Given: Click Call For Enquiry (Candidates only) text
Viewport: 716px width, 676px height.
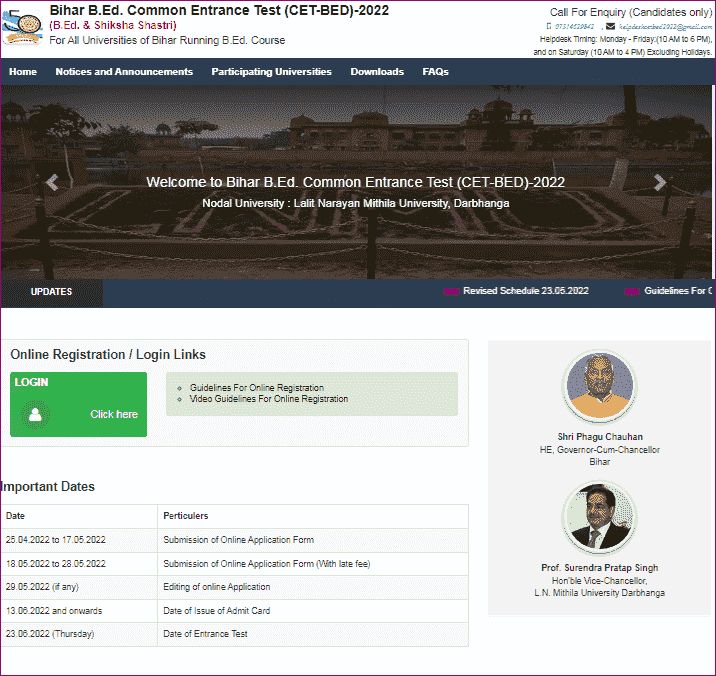Looking at the screenshot, I should click(x=631, y=12).
